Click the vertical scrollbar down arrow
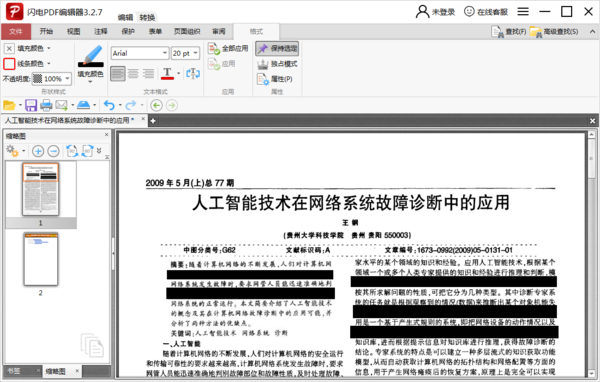600x382 pixels. pos(592,373)
